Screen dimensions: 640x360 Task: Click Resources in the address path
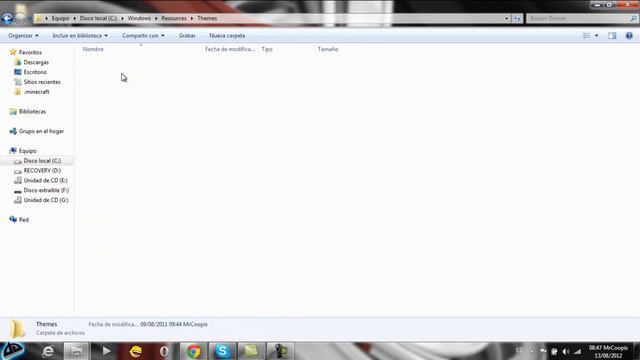point(174,18)
